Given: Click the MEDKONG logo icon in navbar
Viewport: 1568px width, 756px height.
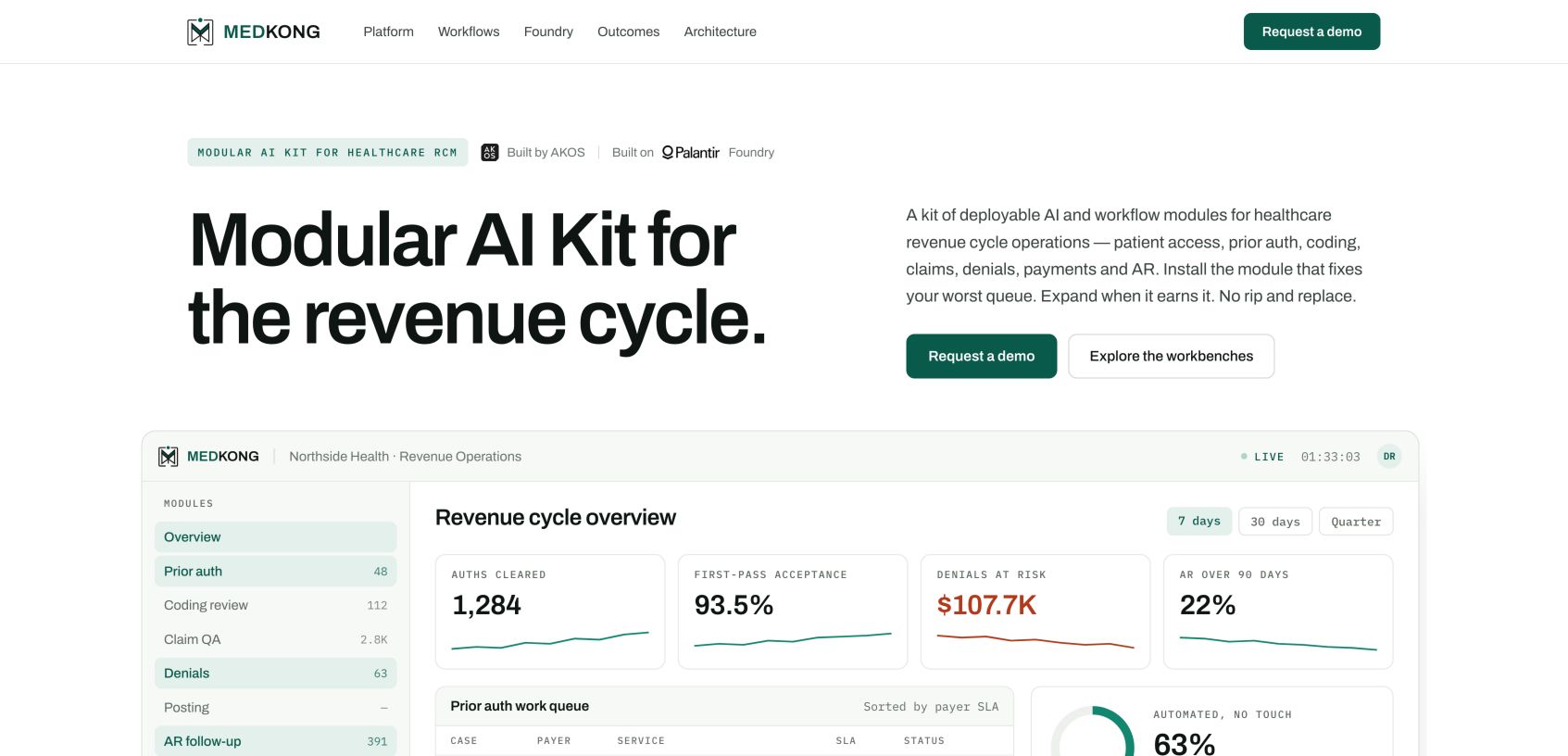Looking at the screenshot, I should (200, 31).
